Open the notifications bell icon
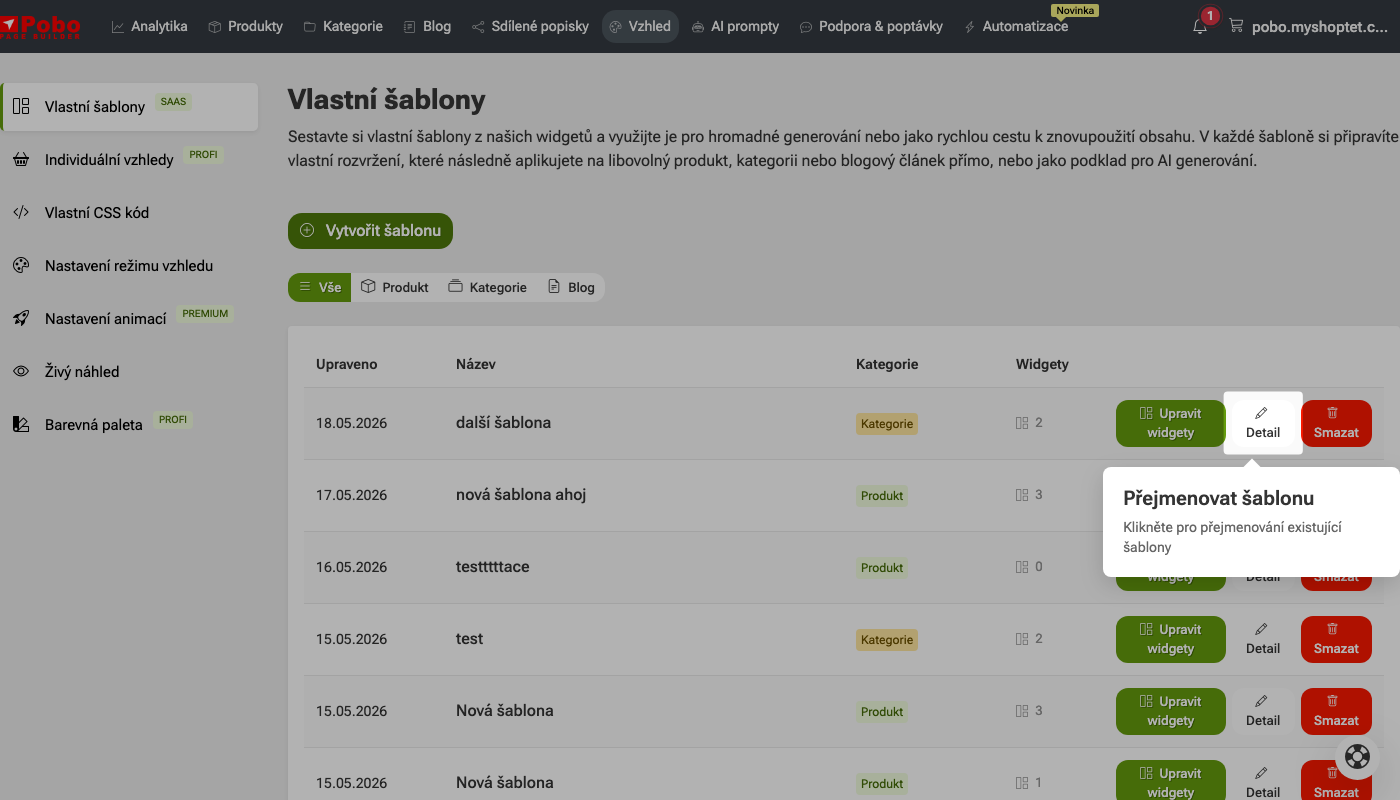This screenshot has height=800, width=1400. coord(1200,27)
